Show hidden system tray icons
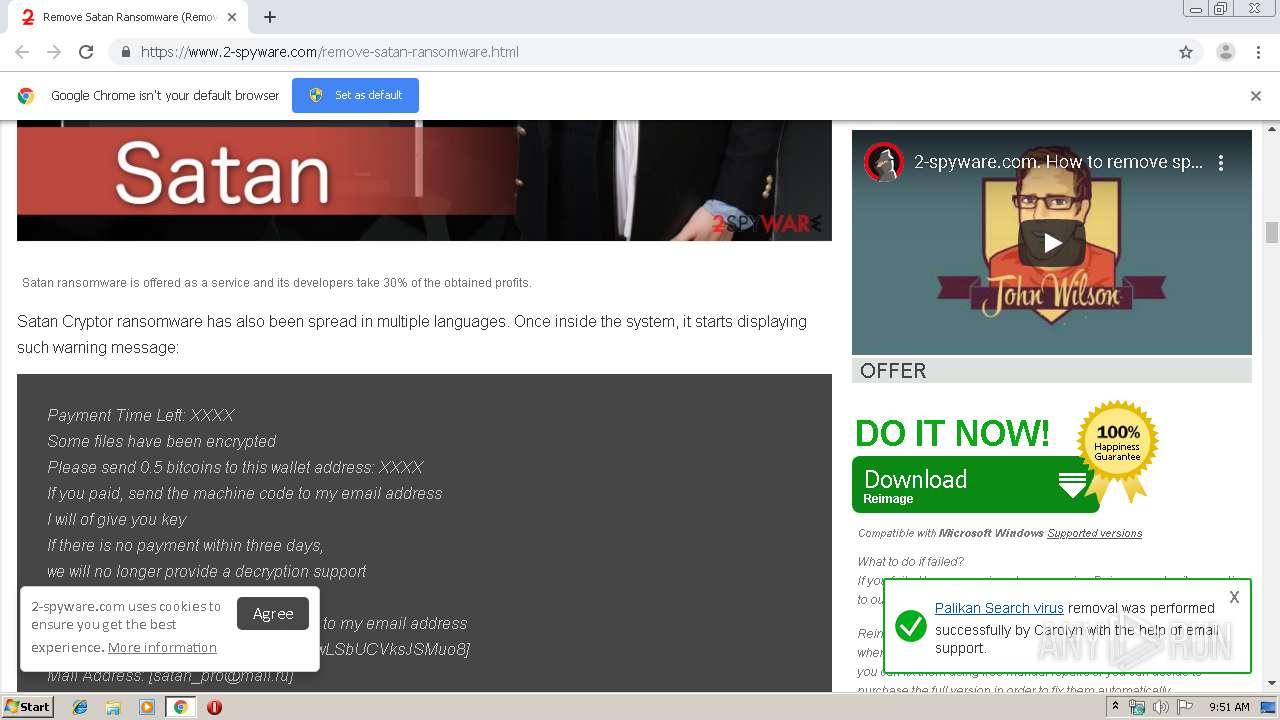This screenshot has height=720, width=1280. [1116, 707]
